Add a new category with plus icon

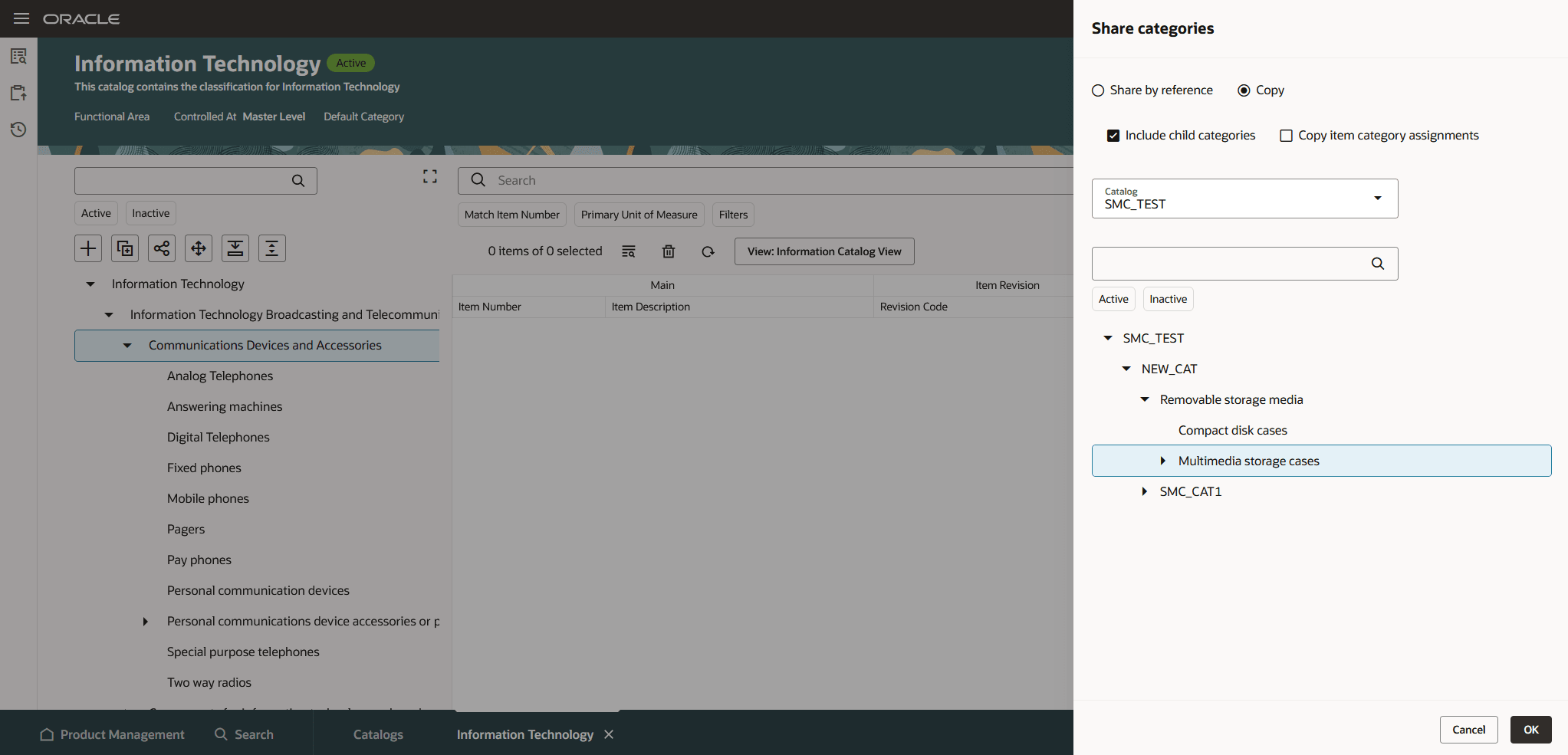tap(88, 248)
